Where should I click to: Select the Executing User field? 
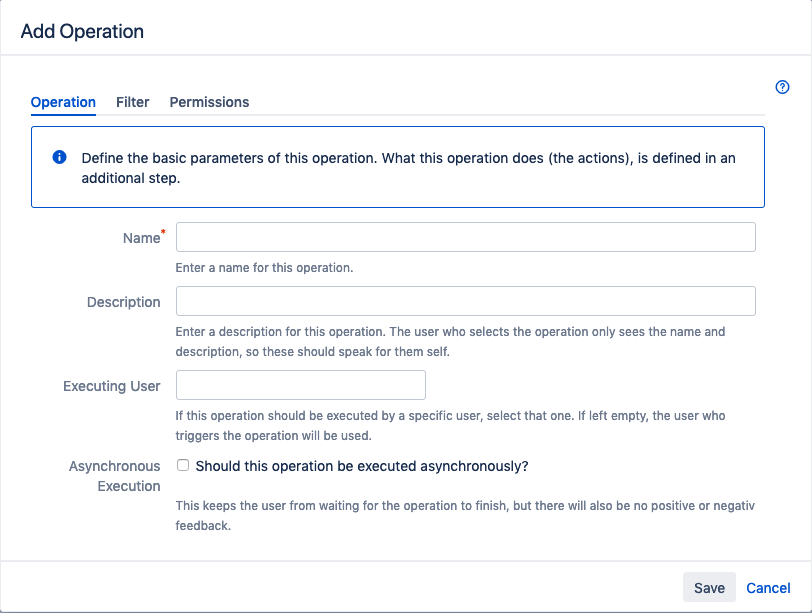point(301,385)
